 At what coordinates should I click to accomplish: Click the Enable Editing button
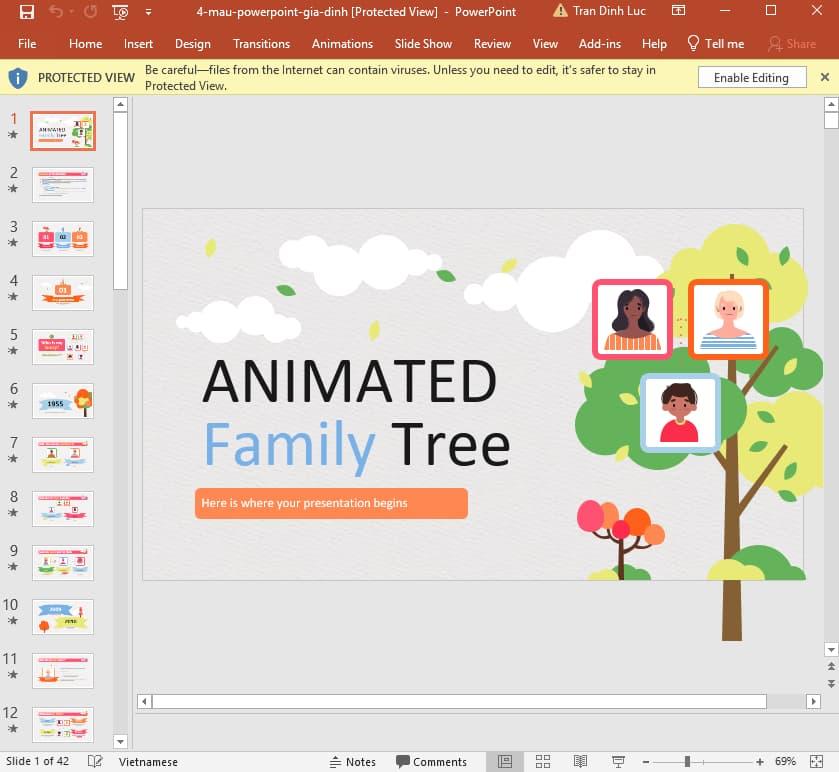751,77
